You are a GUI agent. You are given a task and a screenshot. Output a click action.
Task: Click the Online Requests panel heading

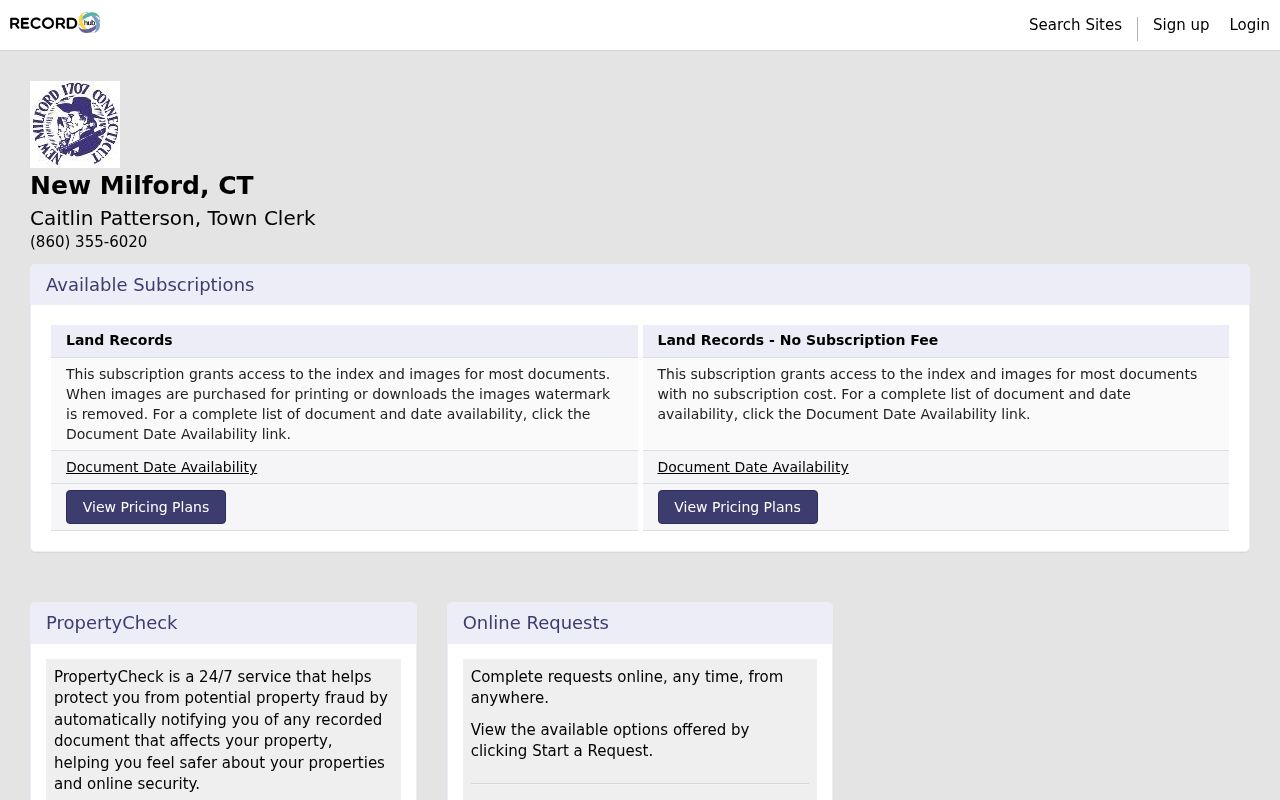point(536,623)
